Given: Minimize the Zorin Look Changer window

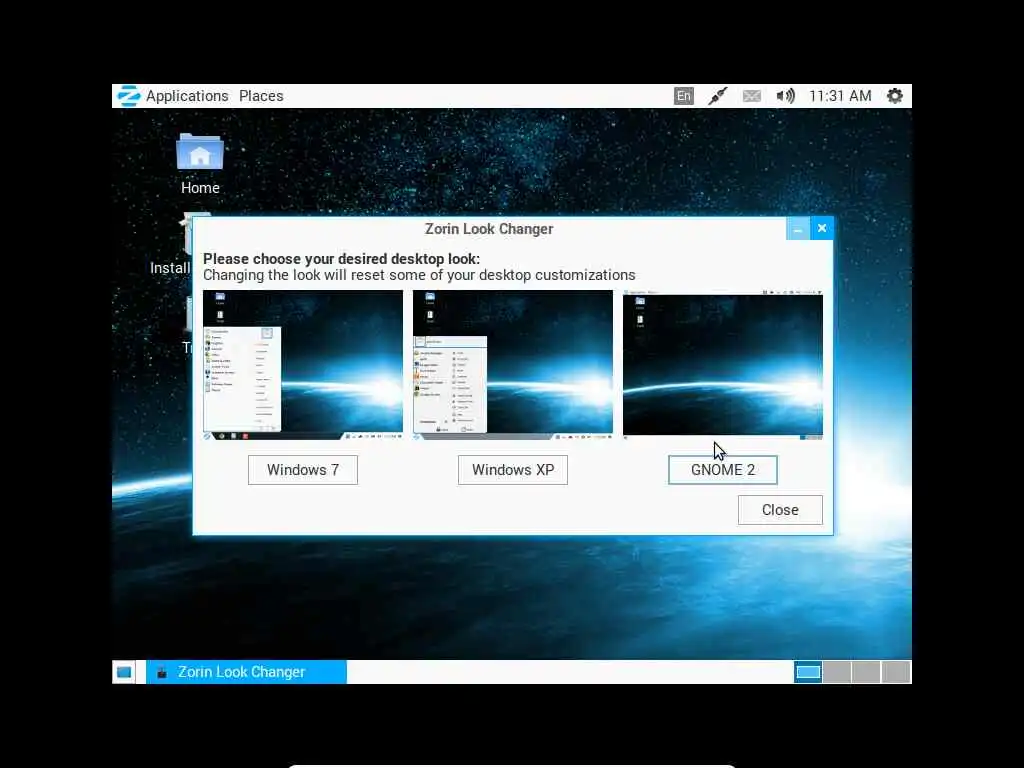Looking at the screenshot, I should 797,229.
